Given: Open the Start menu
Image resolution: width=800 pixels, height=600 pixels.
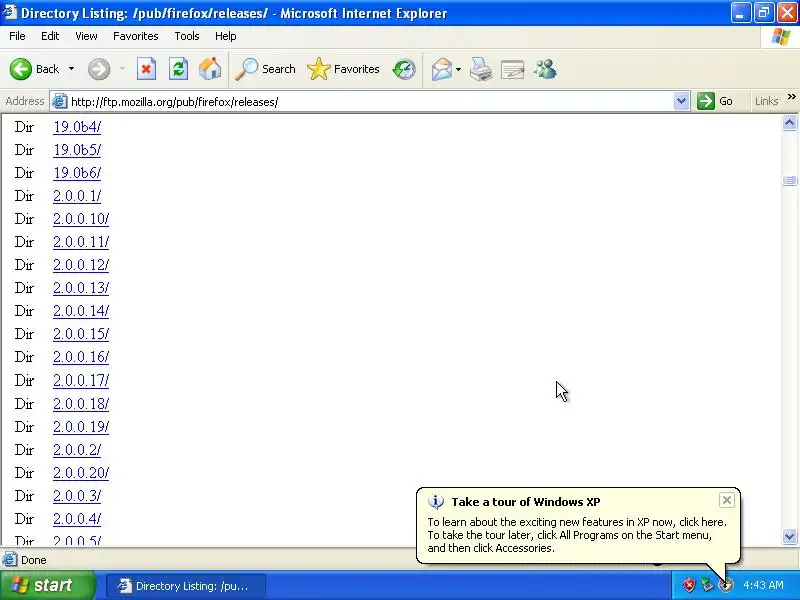Looking at the screenshot, I should click(x=48, y=585).
